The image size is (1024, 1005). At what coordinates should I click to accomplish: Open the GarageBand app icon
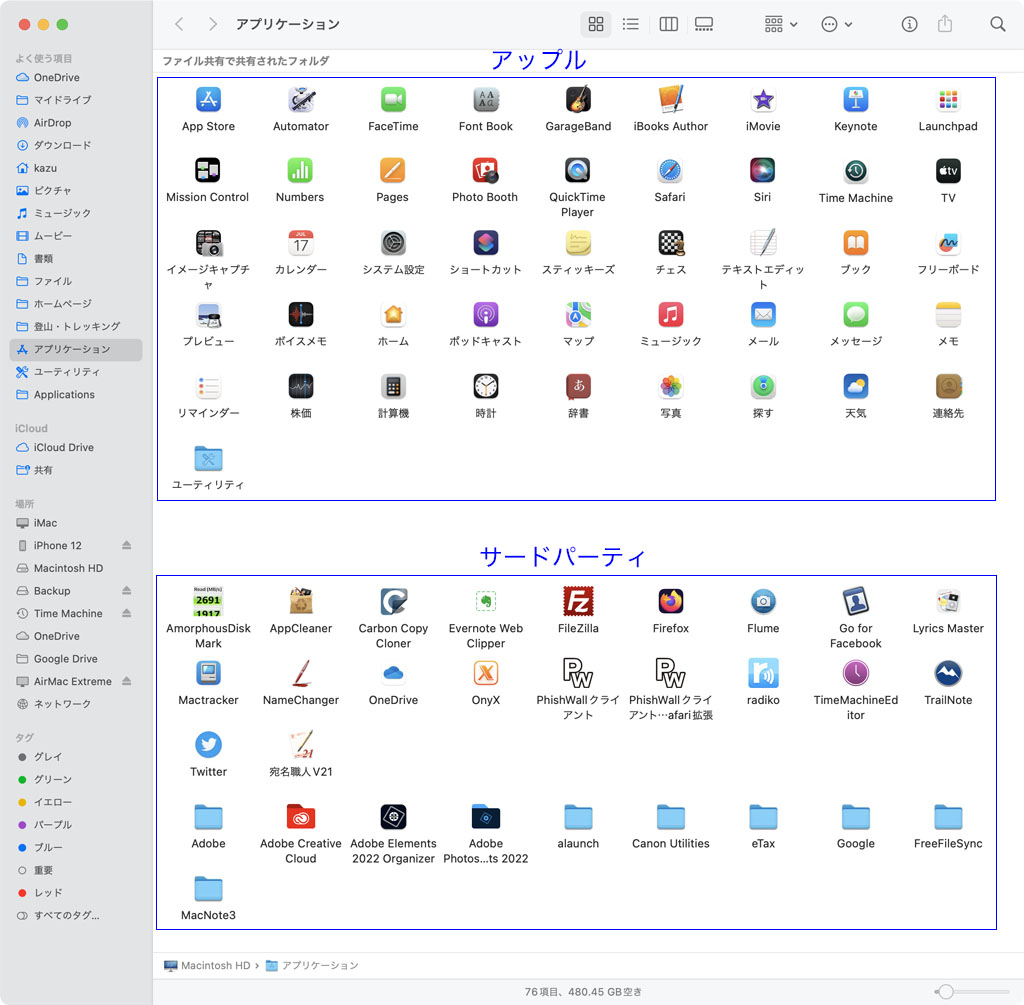[578, 100]
